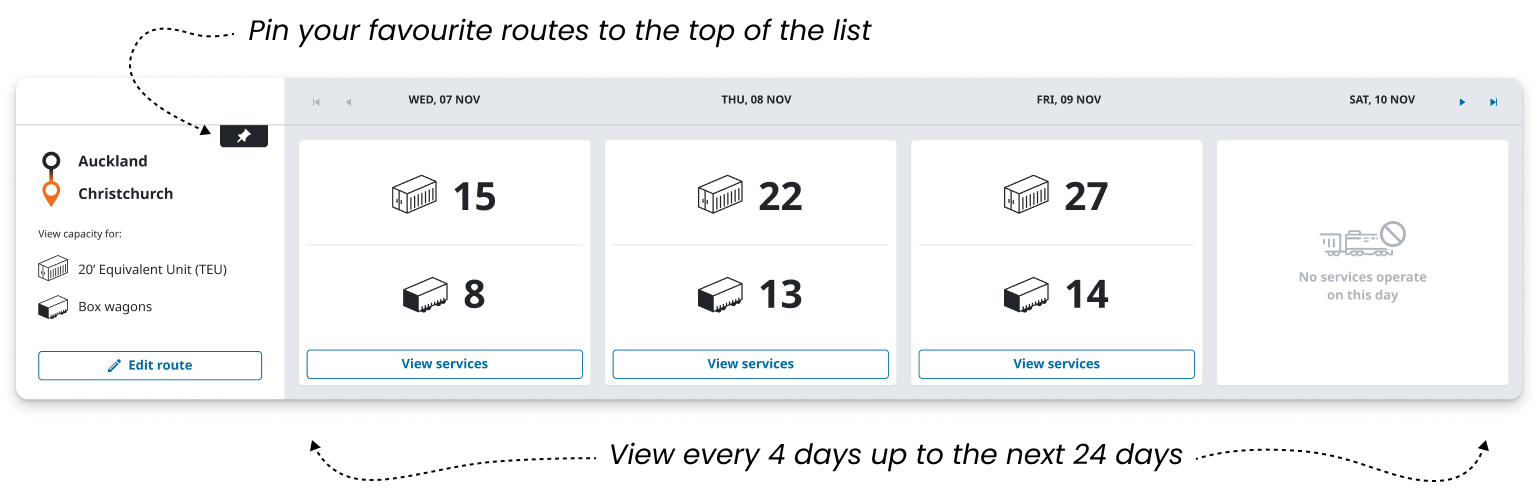The height and width of the screenshot is (498, 1538).
Task: Click the no-services train icon on Saturday
Action: click(1362, 240)
